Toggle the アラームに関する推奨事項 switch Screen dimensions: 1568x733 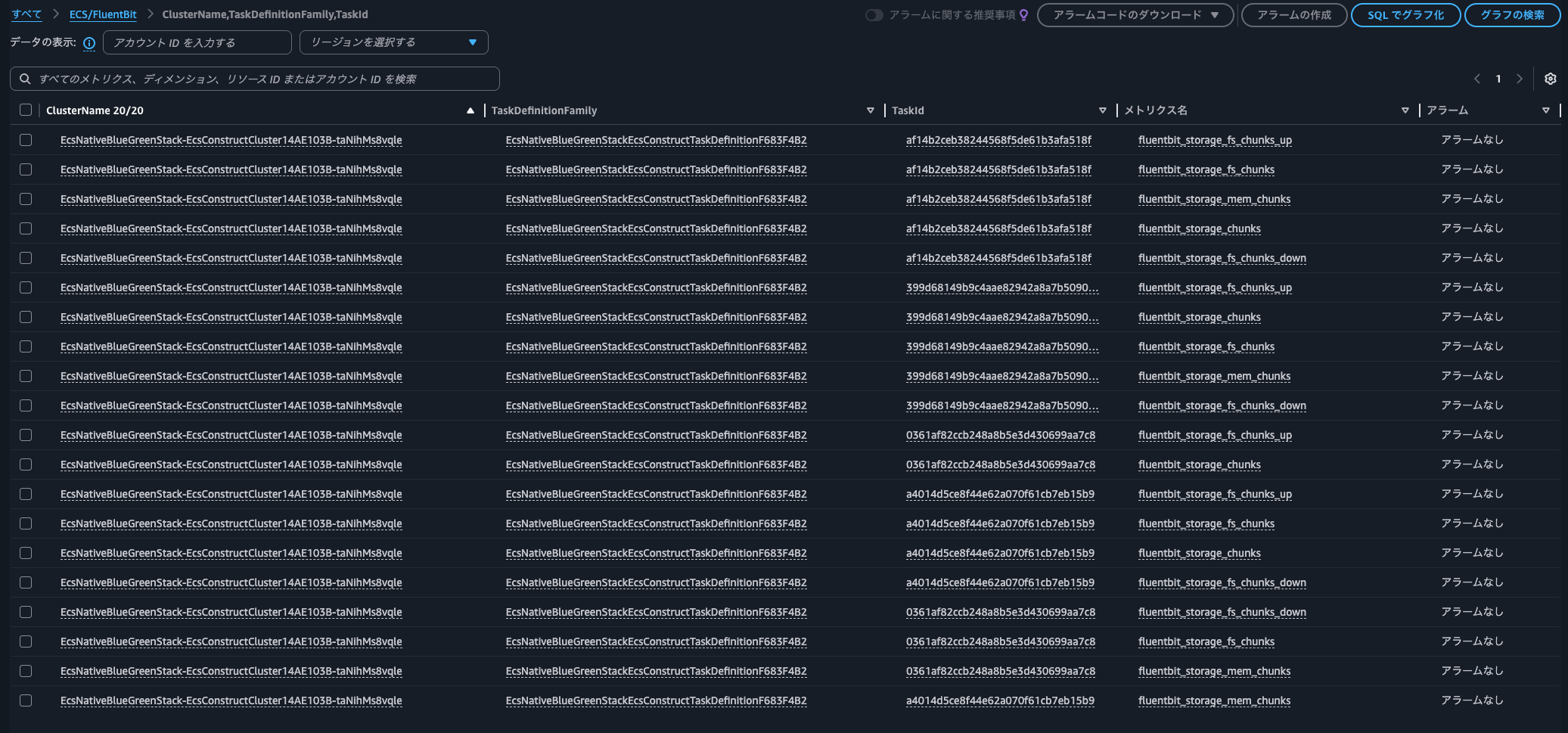click(x=874, y=15)
